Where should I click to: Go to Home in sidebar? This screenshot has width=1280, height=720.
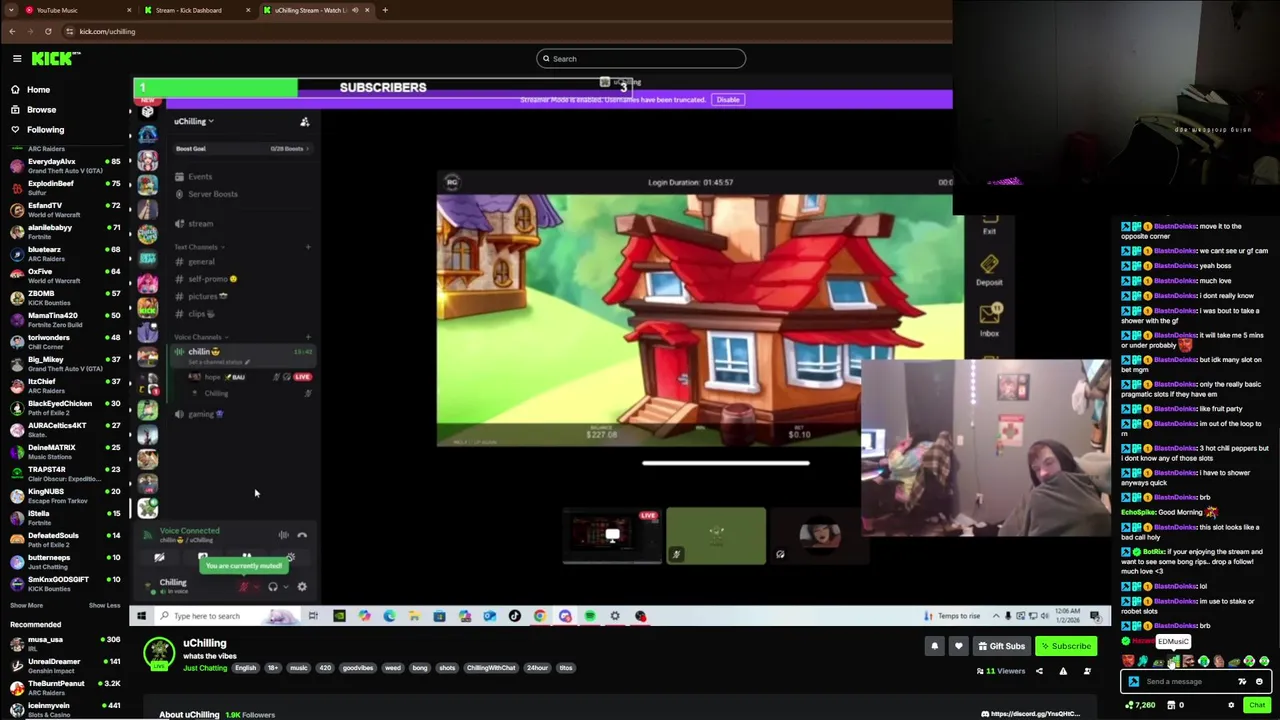pos(38,89)
